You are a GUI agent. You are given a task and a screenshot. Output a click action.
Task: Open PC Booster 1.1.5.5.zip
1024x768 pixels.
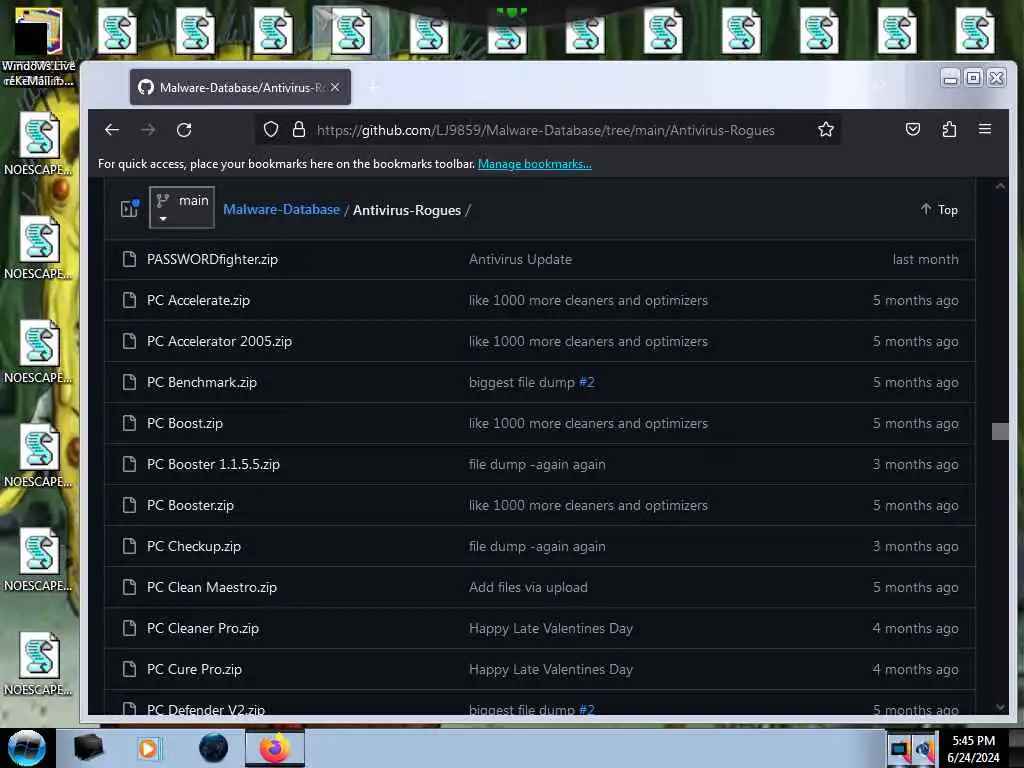[214, 464]
